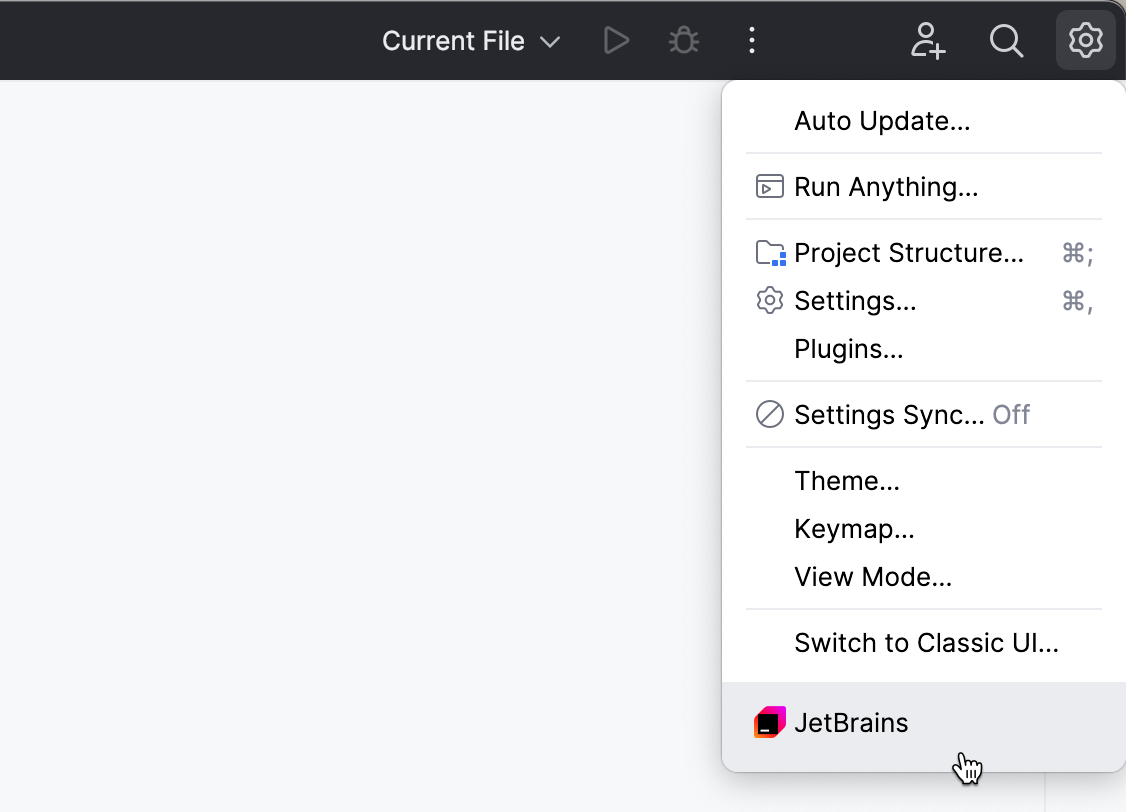Open Search Everywhere magnifier icon
Screen dimensions: 1126x812
1006,41
